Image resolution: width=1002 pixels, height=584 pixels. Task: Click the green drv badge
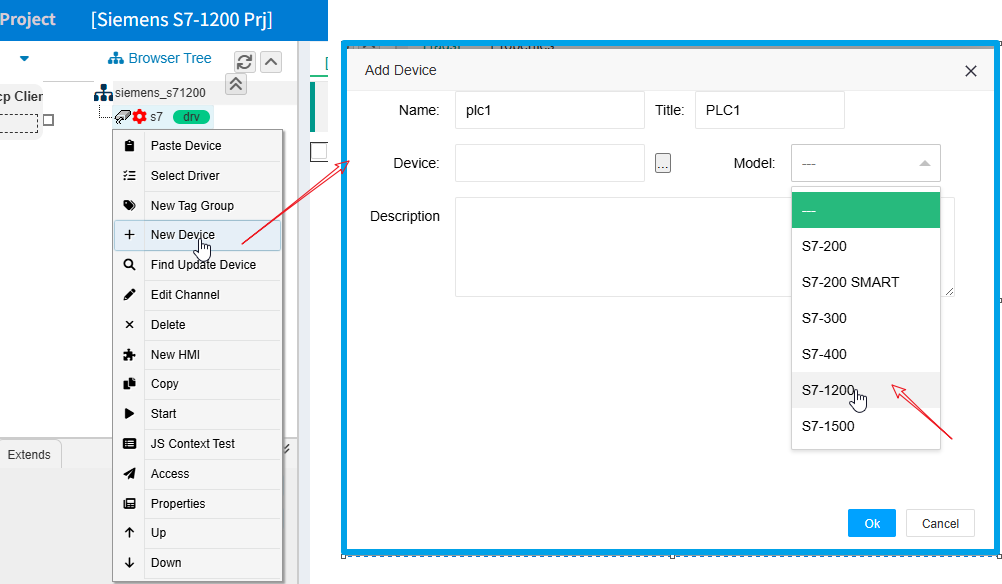point(191,117)
